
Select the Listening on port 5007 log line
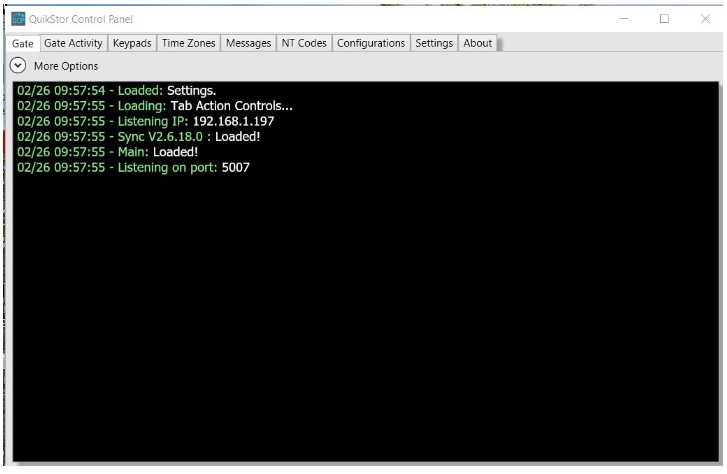click(x=134, y=167)
